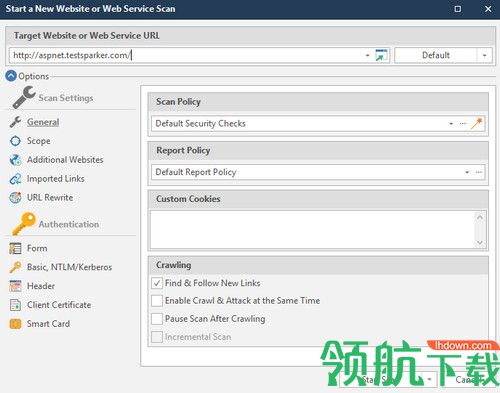Screen dimensions: 500x393
Task: Open the URL Rewrite page
Action: click(50, 198)
